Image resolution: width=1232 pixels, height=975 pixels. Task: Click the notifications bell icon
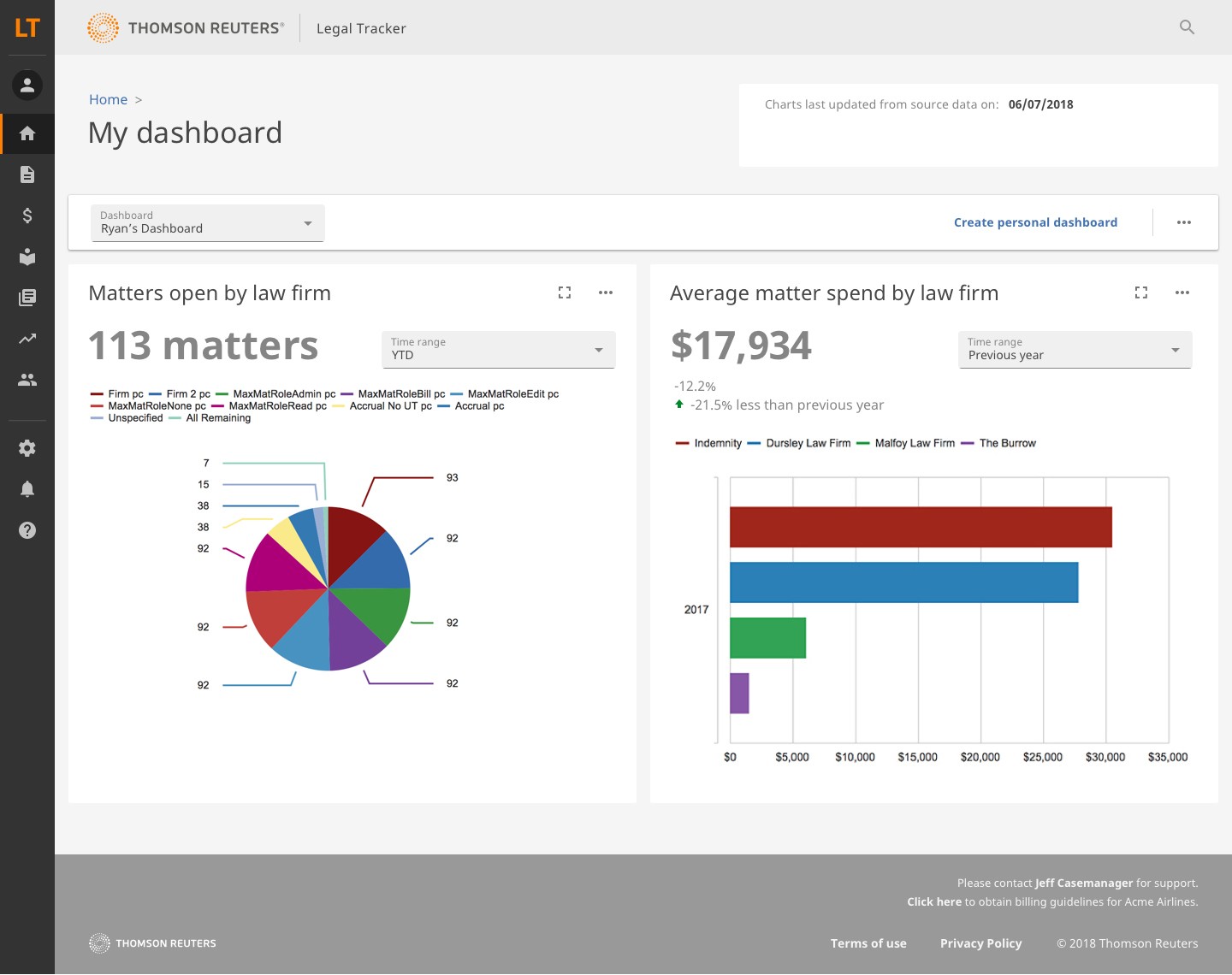click(27, 489)
